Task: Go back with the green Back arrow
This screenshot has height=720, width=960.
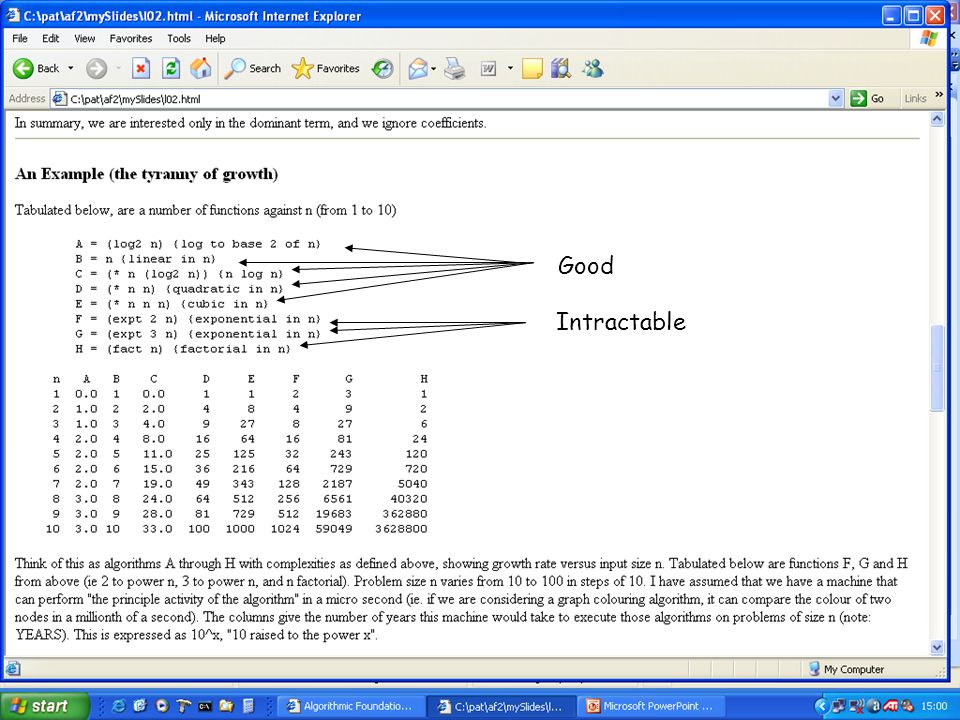Action: click(x=36, y=68)
